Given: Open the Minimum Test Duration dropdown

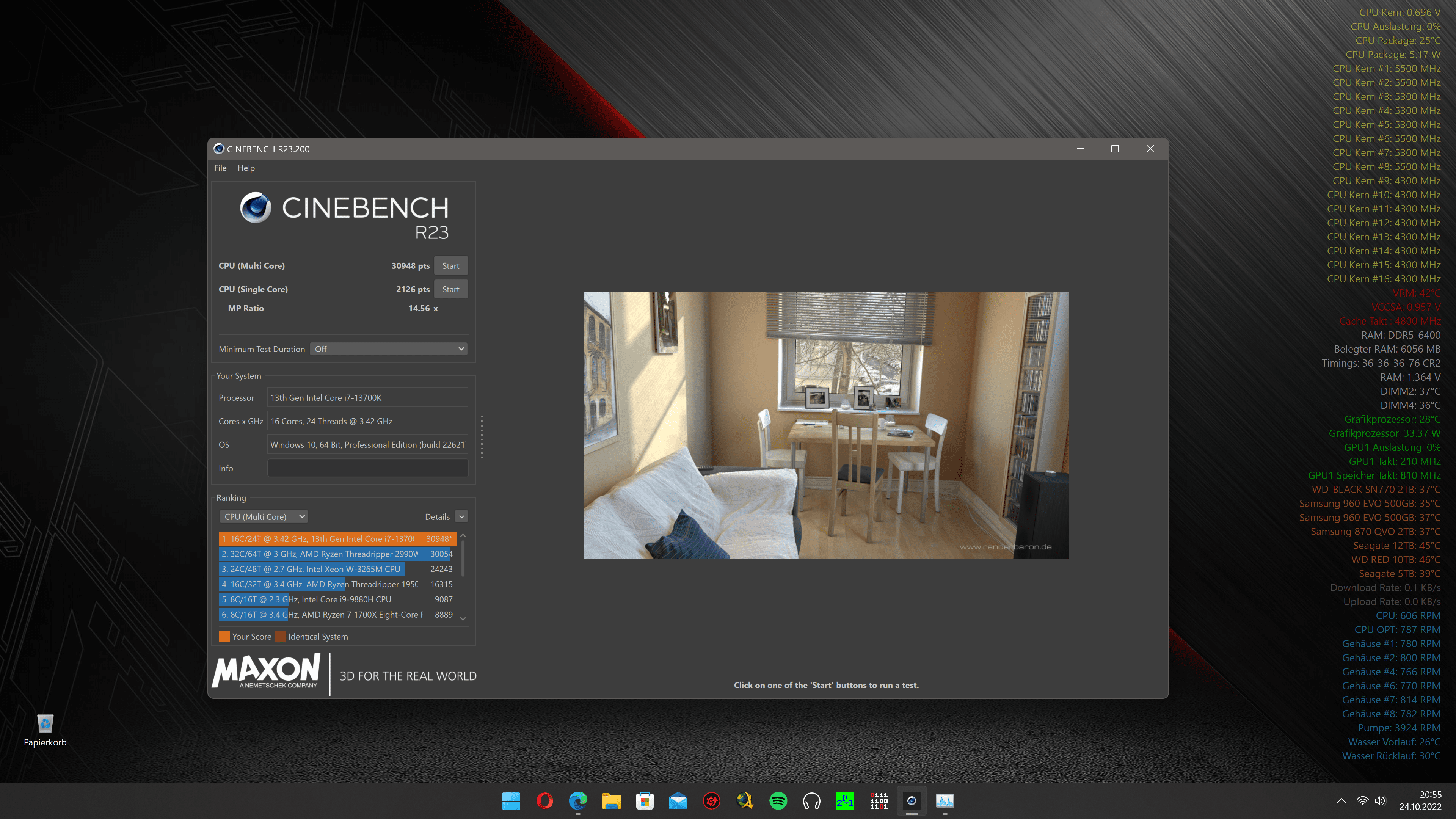Looking at the screenshot, I should (x=389, y=349).
